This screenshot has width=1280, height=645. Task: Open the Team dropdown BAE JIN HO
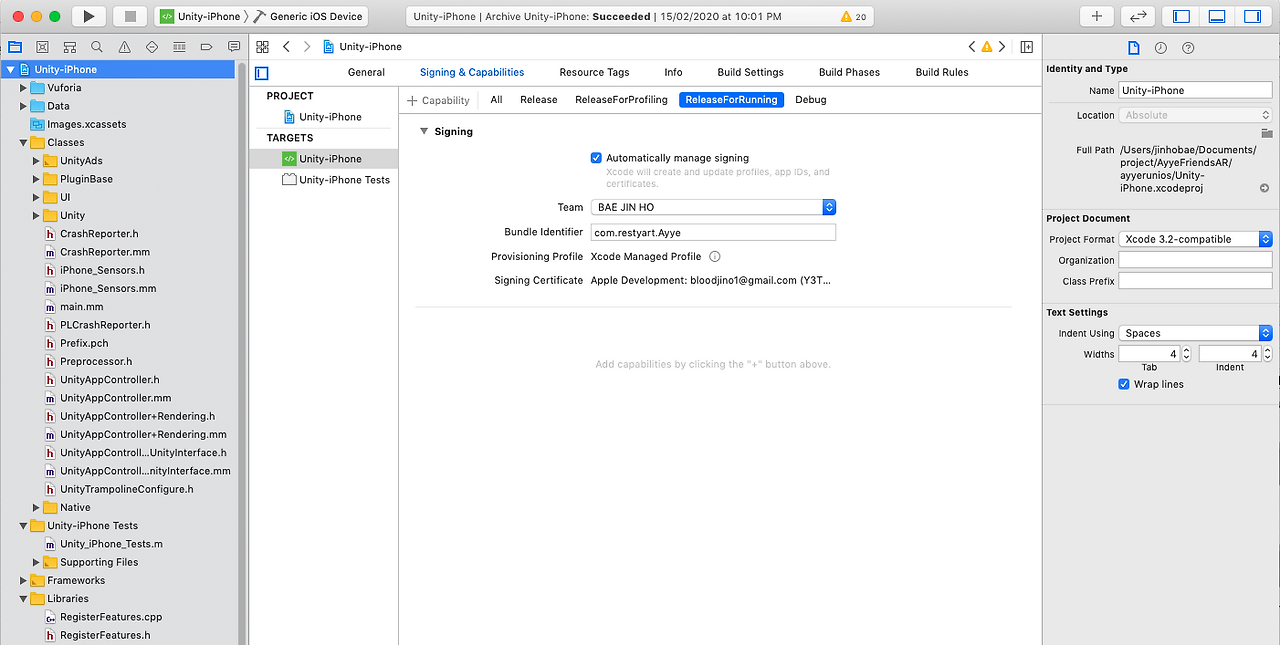pyautogui.click(x=713, y=207)
